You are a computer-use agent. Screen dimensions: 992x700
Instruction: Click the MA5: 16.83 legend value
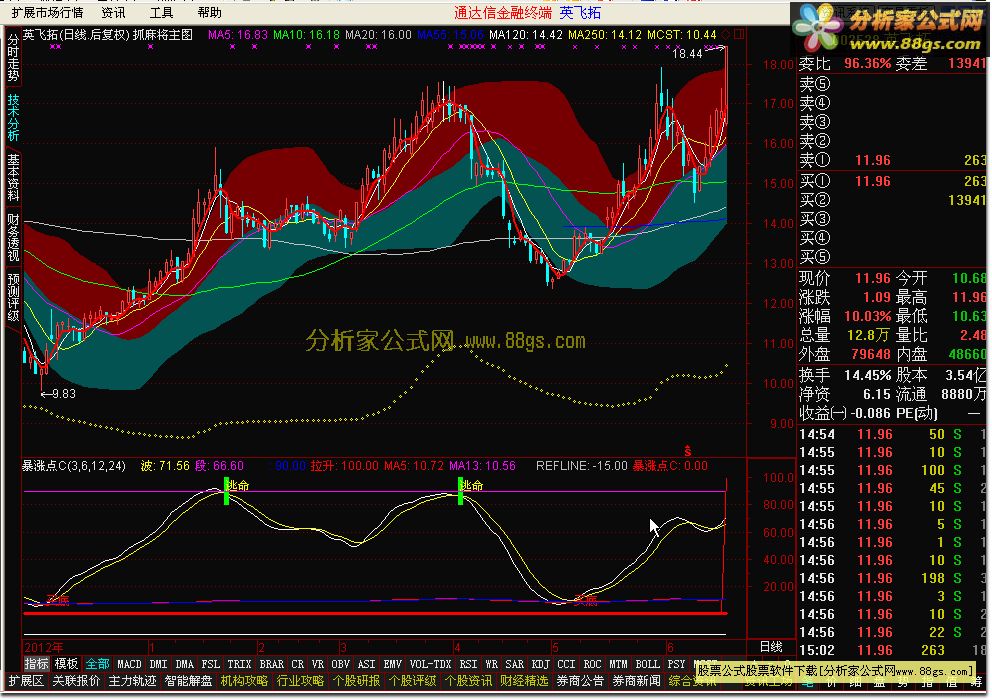238,35
